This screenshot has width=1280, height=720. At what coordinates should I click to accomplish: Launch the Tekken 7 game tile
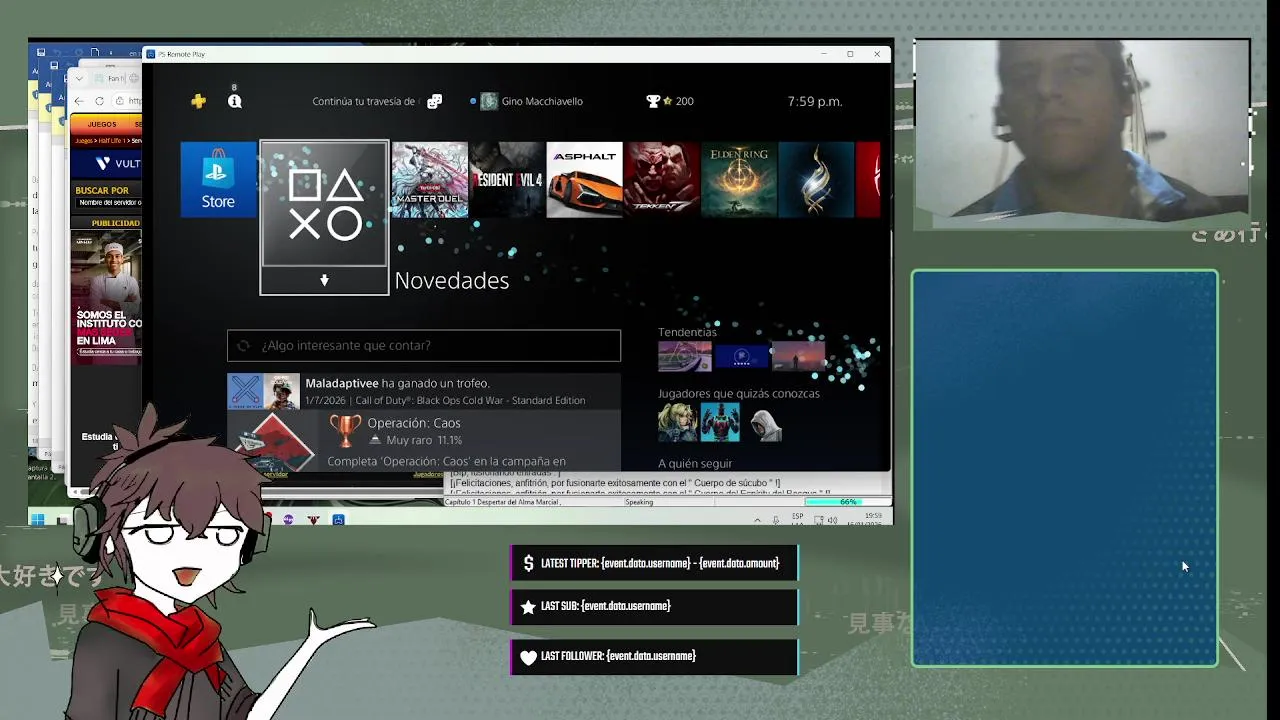pos(662,179)
